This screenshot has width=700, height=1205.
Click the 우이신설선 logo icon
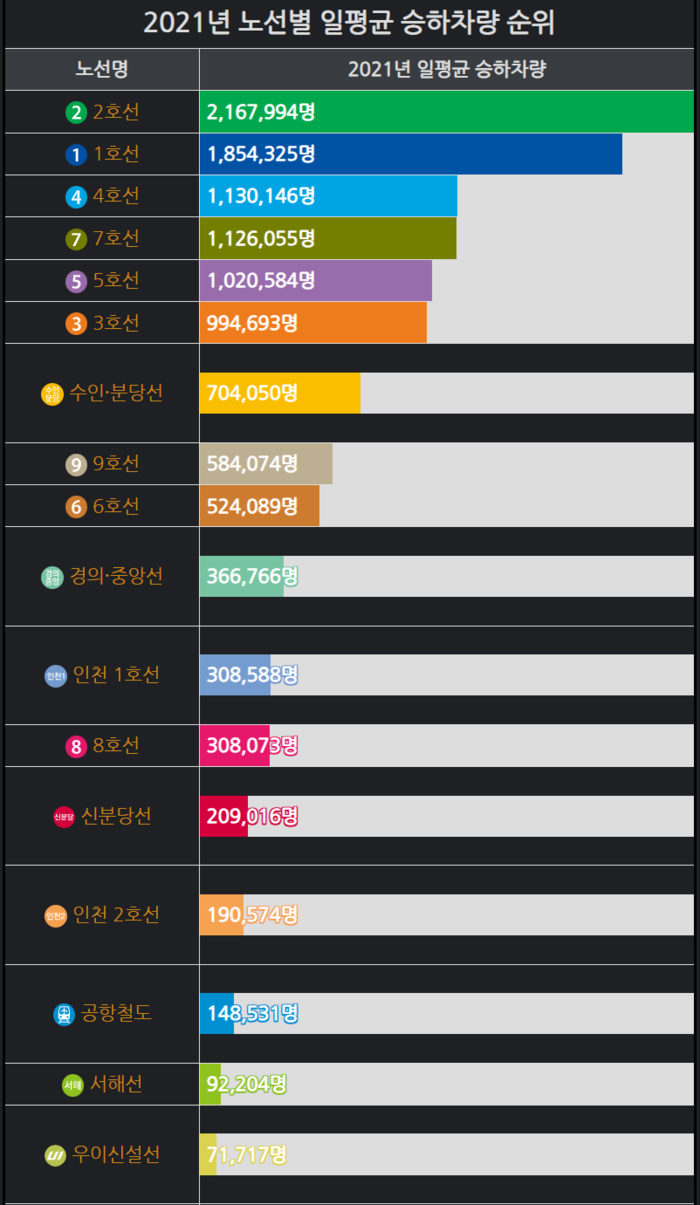(55, 1155)
